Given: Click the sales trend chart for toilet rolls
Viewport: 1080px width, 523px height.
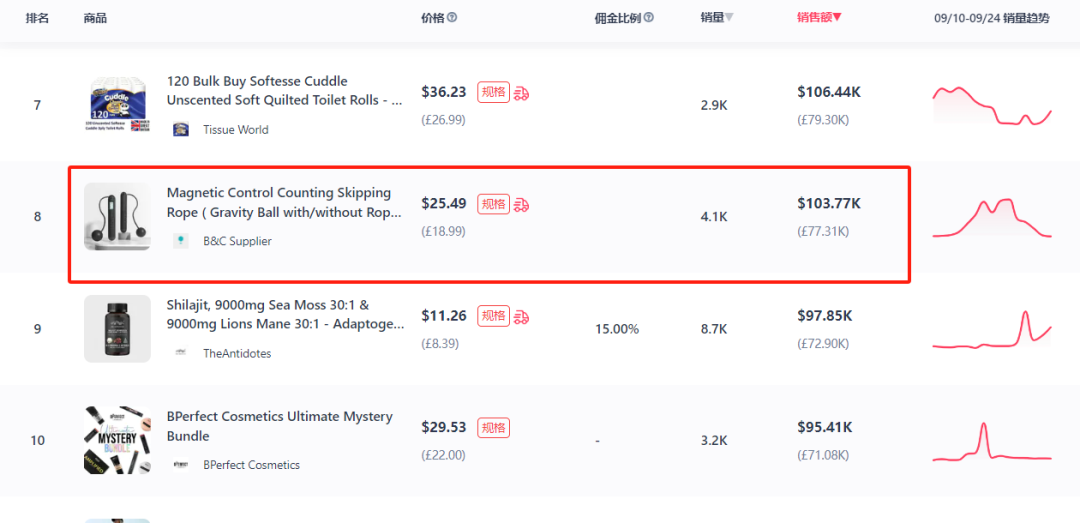Looking at the screenshot, I should [x=992, y=105].
